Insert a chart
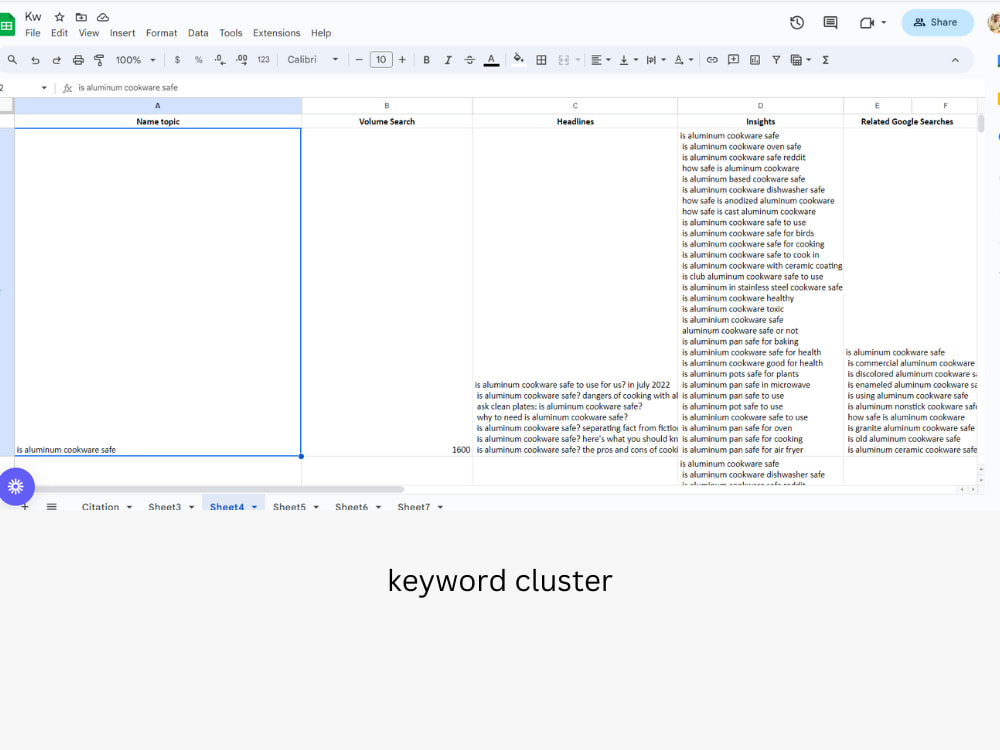This screenshot has height=750, width=1000. tap(755, 60)
